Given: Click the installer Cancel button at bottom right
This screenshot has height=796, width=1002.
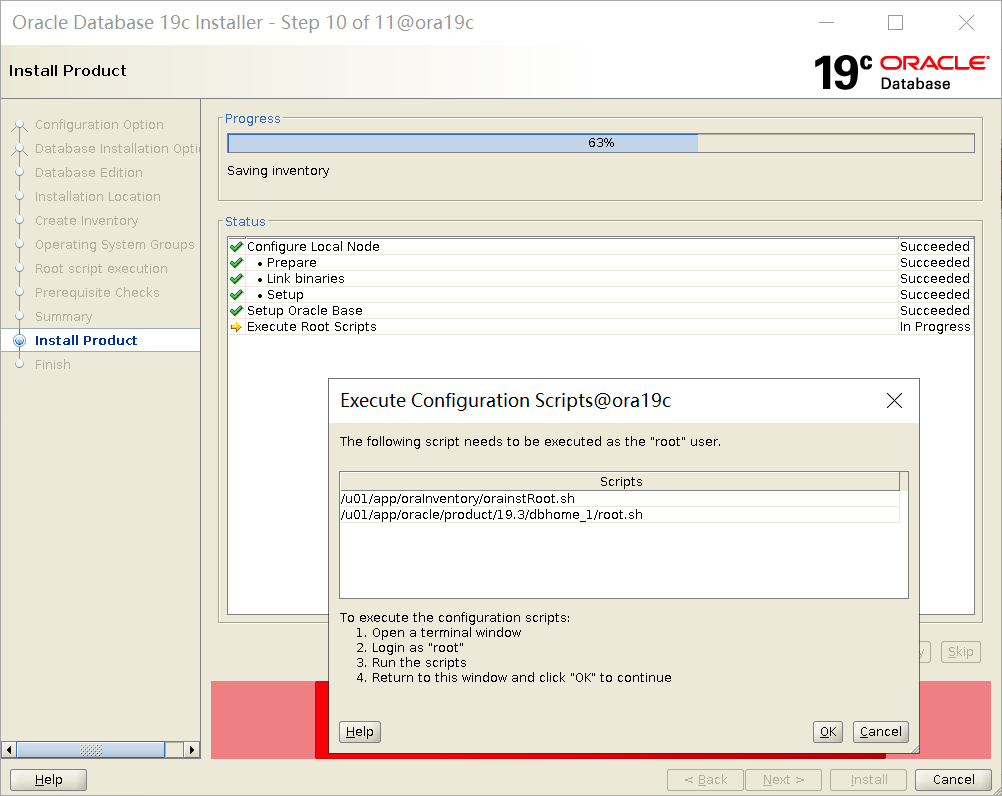Looking at the screenshot, I should pos(953,779).
